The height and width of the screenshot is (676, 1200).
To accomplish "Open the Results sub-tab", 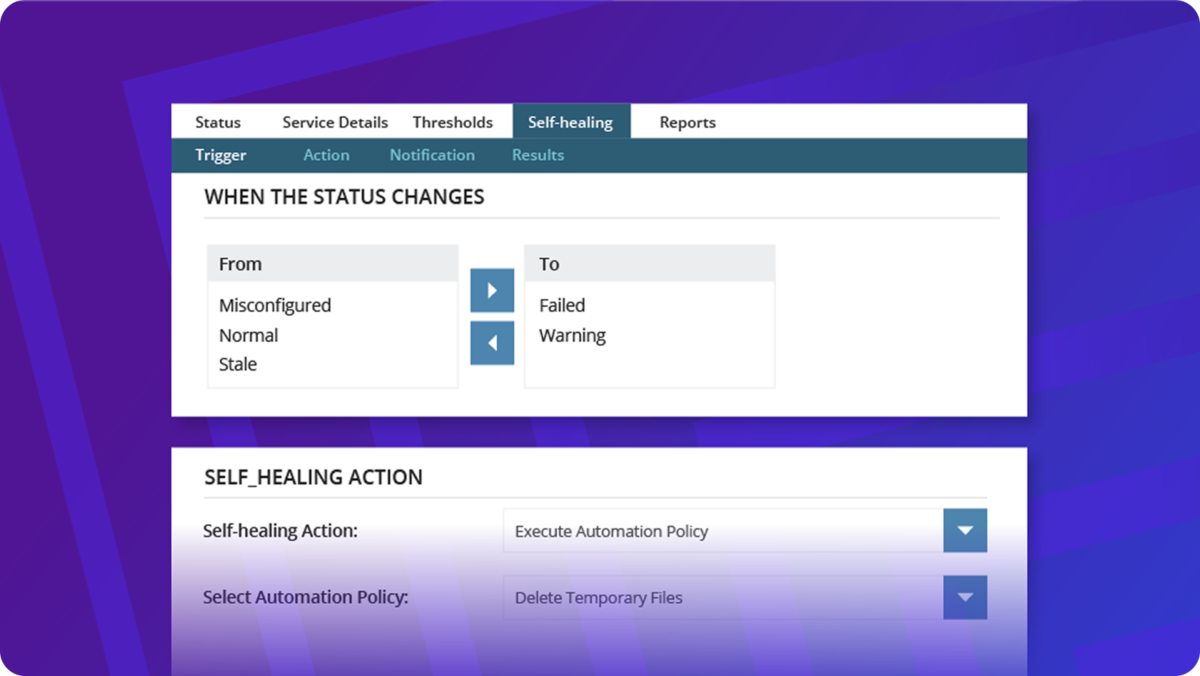I will click(538, 155).
